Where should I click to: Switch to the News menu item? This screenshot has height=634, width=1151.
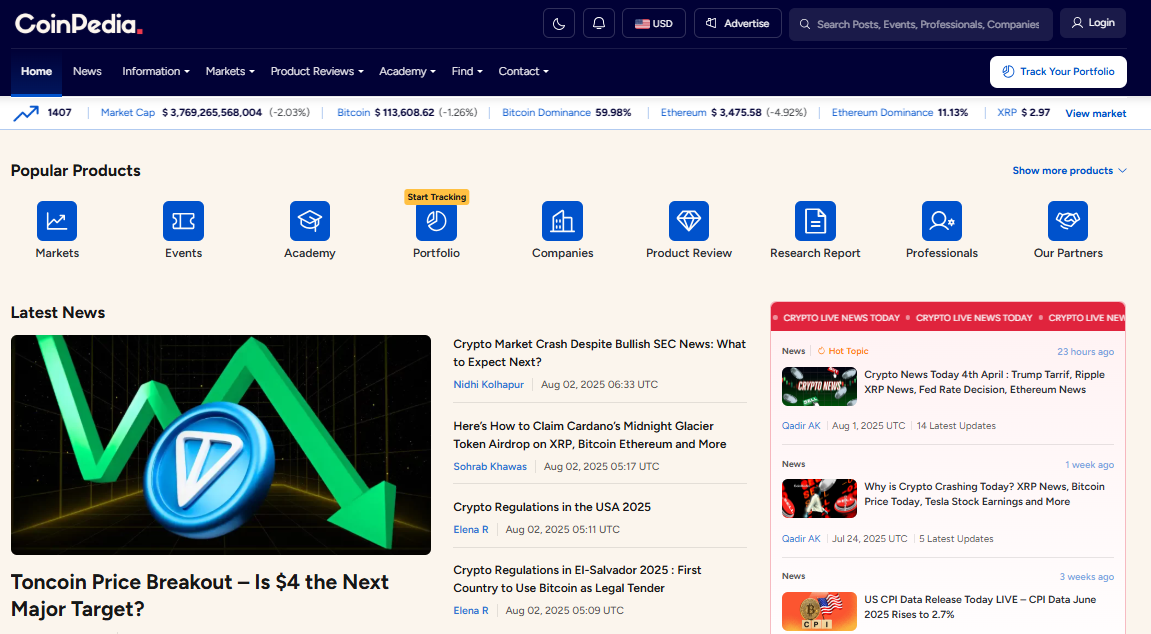click(x=87, y=71)
